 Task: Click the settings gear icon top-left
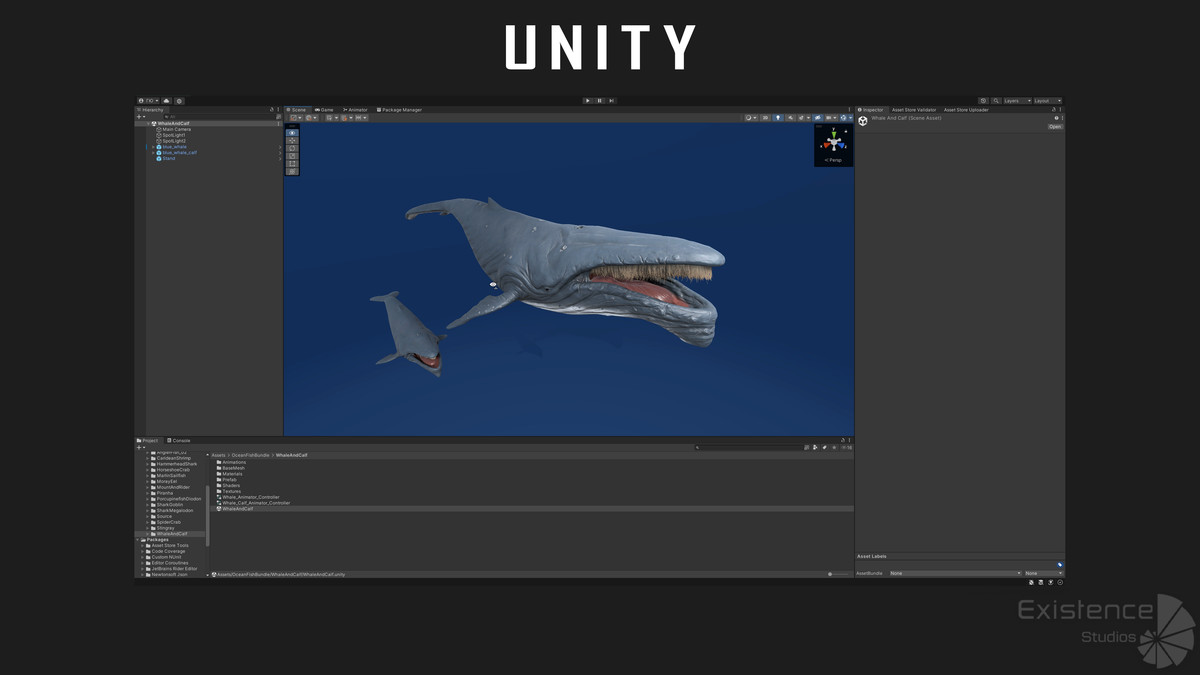179,100
